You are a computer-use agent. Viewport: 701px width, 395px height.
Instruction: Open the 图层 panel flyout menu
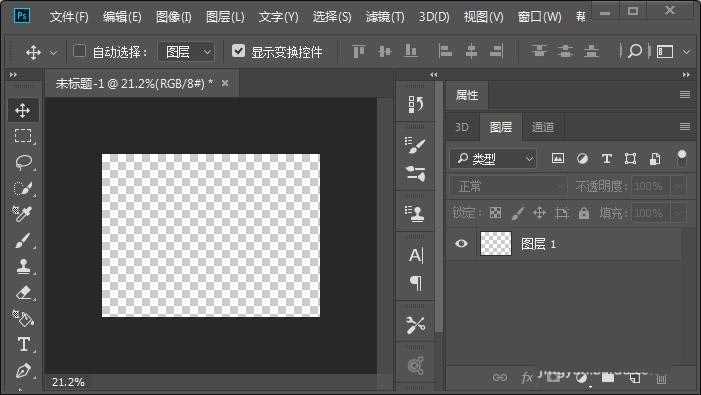(x=684, y=126)
